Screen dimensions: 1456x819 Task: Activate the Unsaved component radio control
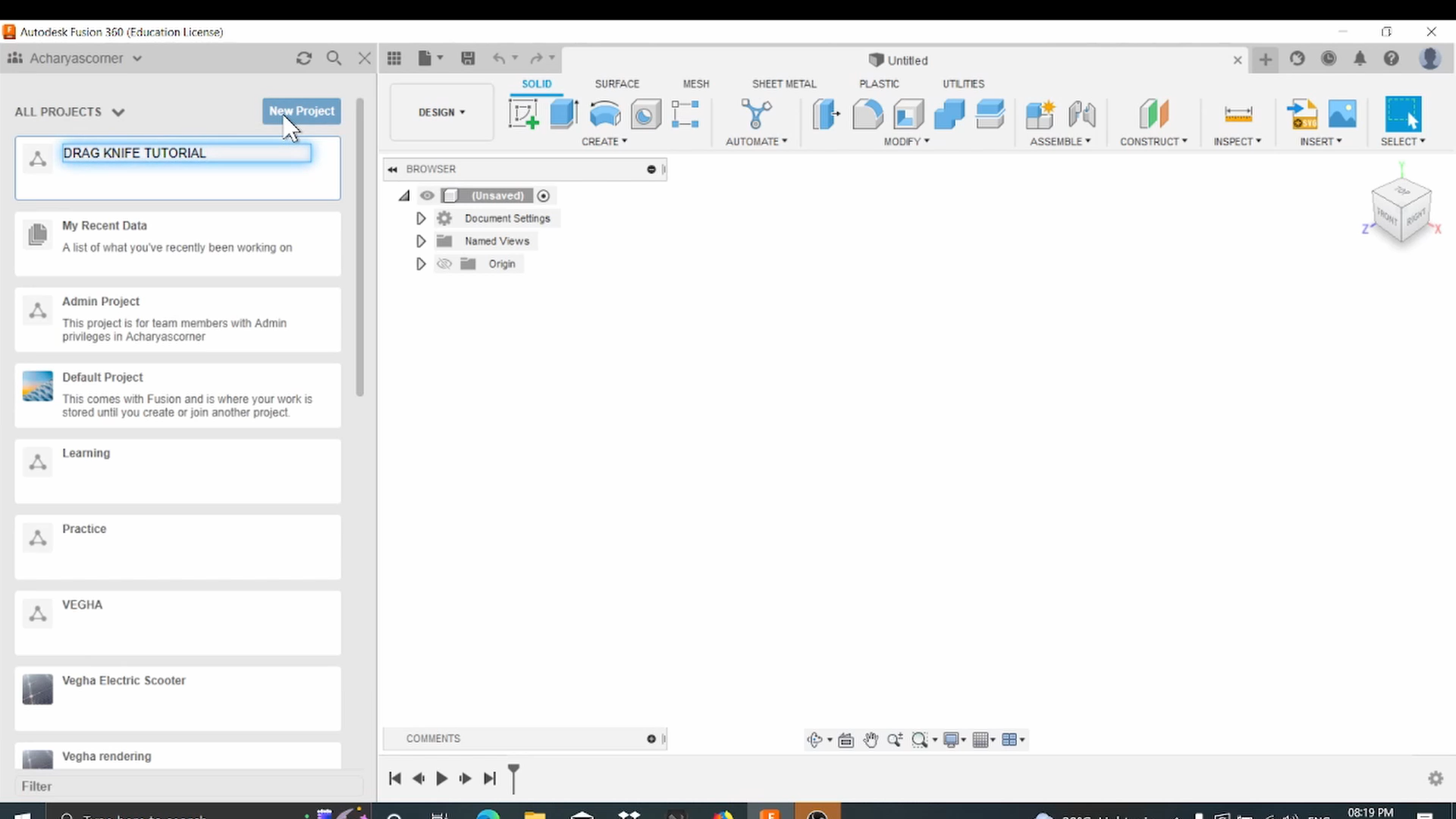click(544, 195)
